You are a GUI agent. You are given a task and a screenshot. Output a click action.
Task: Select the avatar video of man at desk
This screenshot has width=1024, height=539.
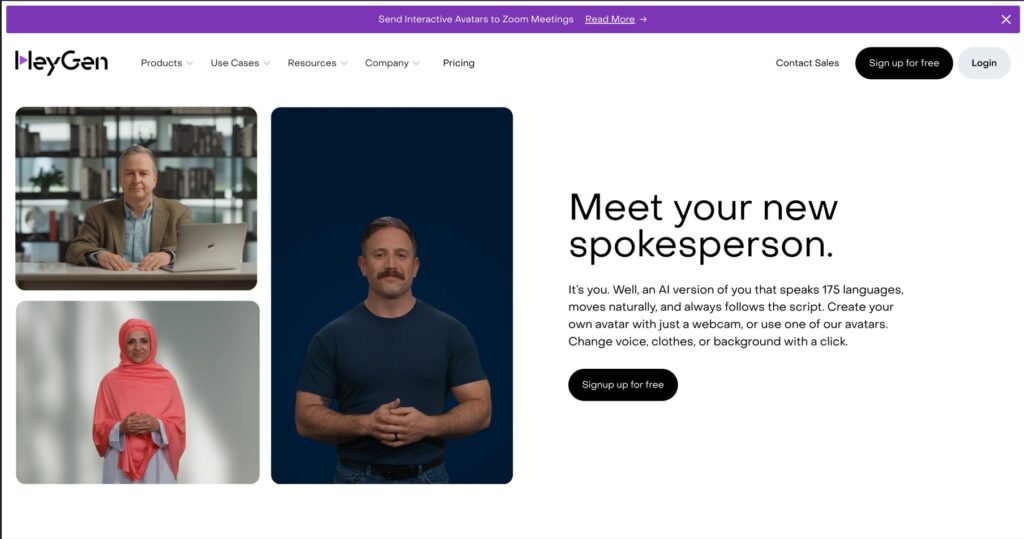coord(136,198)
